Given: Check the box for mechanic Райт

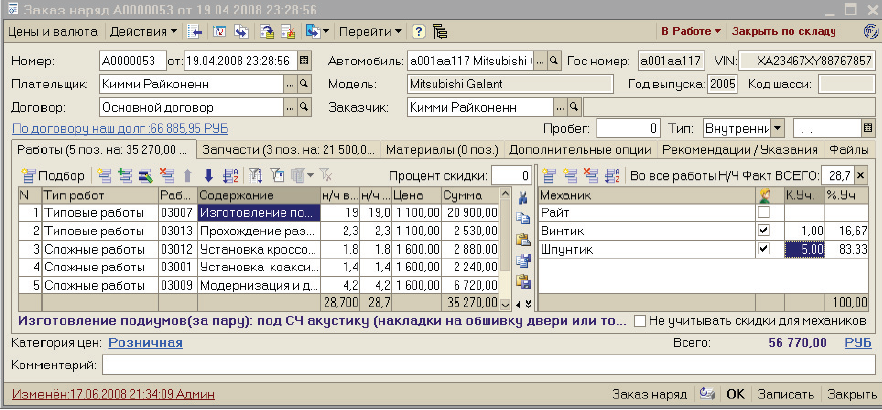Looking at the screenshot, I should coord(765,213).
